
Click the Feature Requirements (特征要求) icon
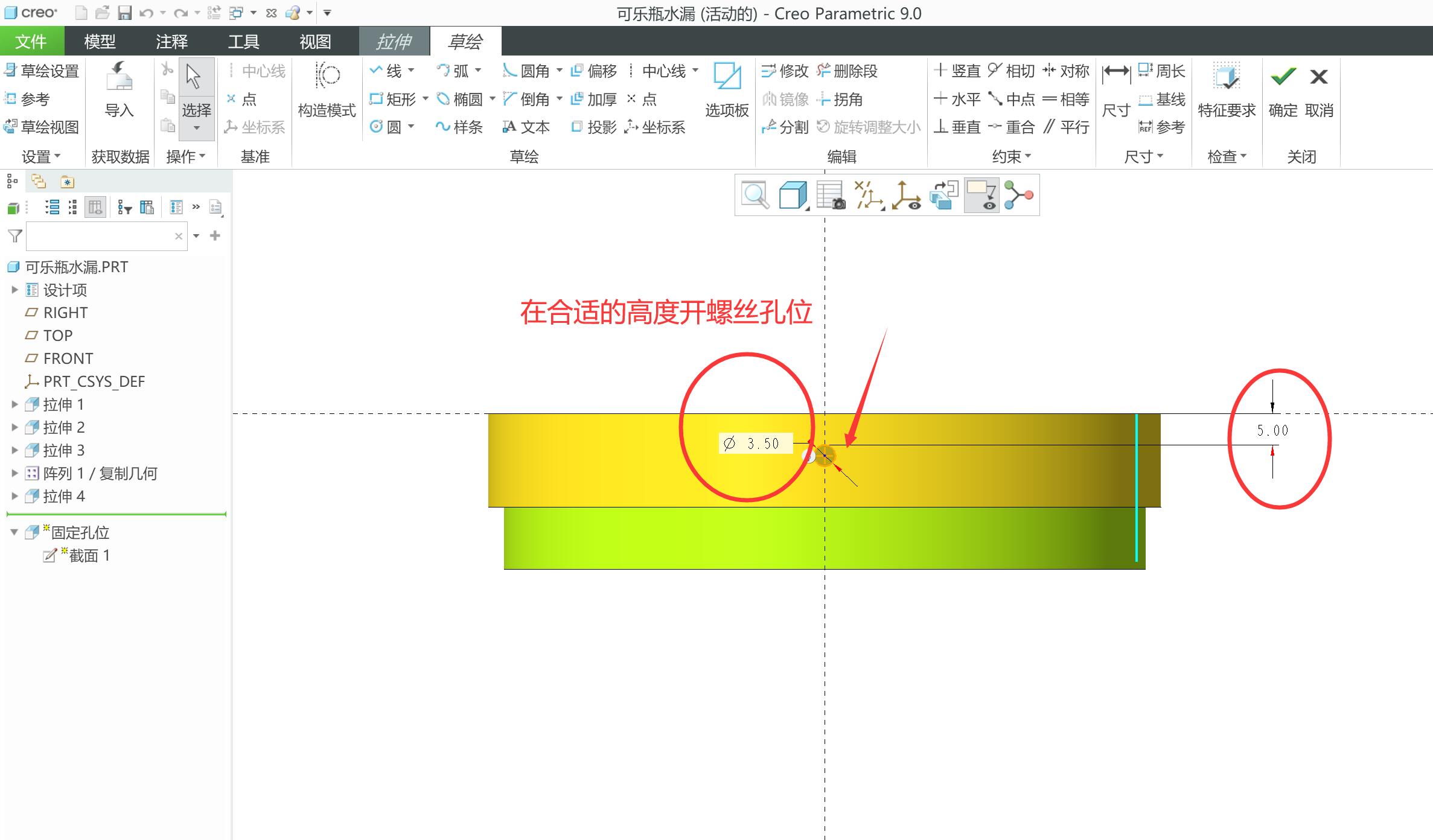(1227, 89)
